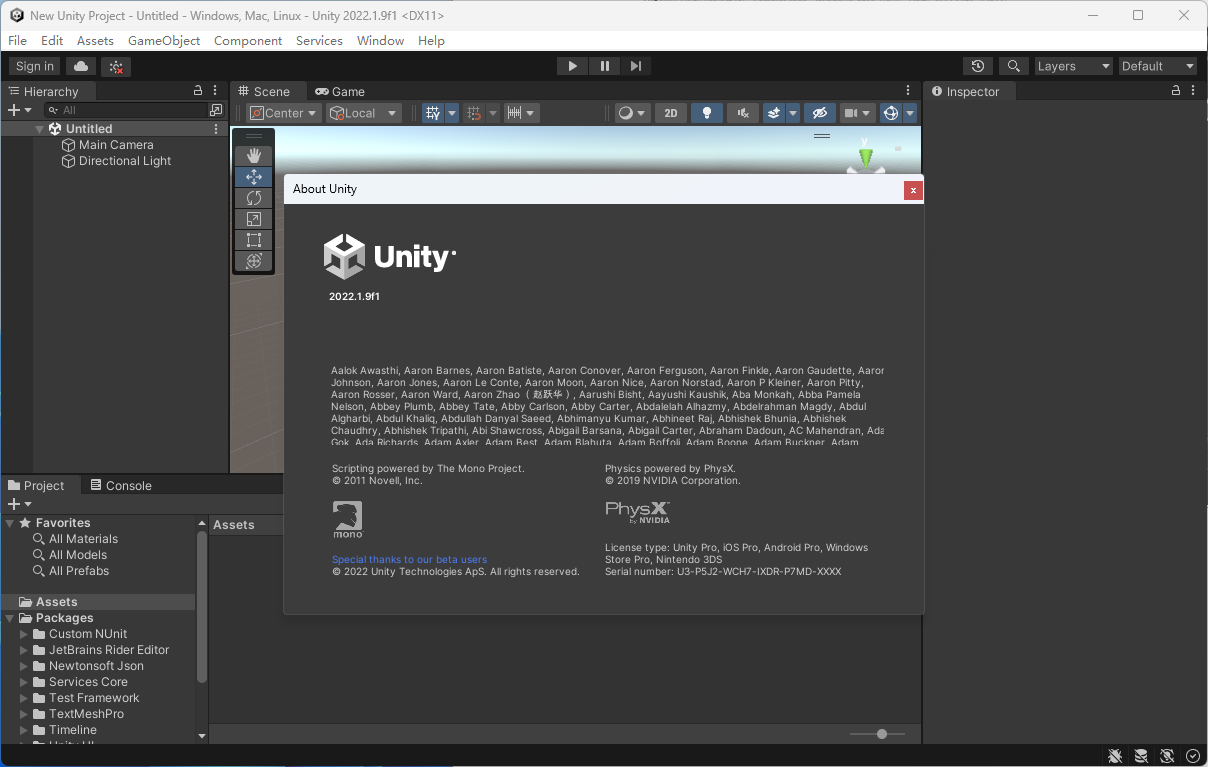Screen dimensions: 1208x767
Task: Expand the Custom NUnit package folder
Action: point(25,634)
